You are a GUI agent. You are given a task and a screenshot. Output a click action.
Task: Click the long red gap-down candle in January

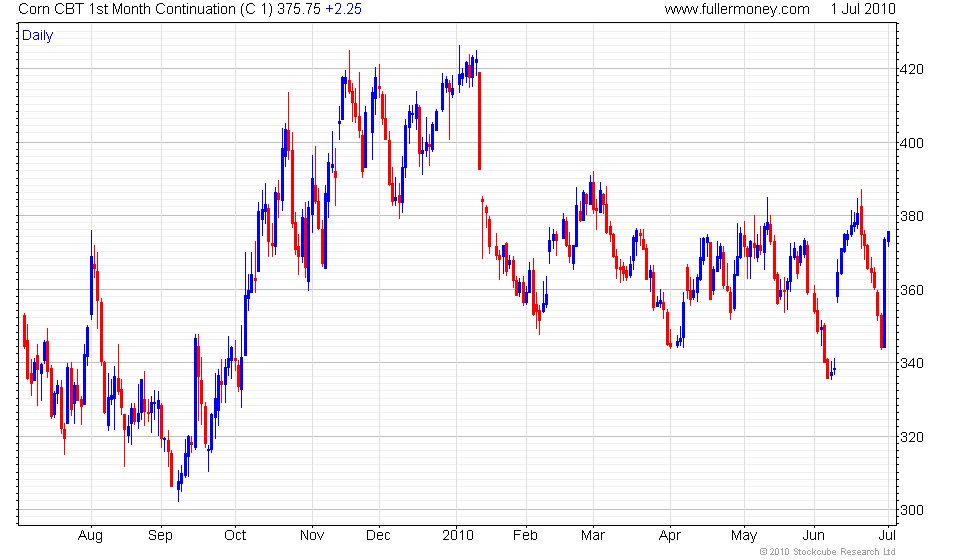[479, 121]
